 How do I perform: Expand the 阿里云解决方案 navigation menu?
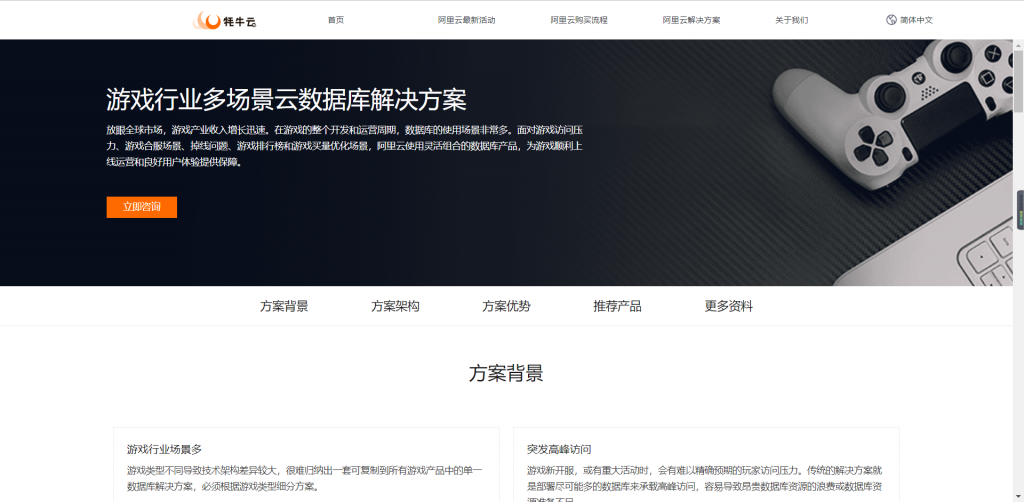click(x=691, y=20)
